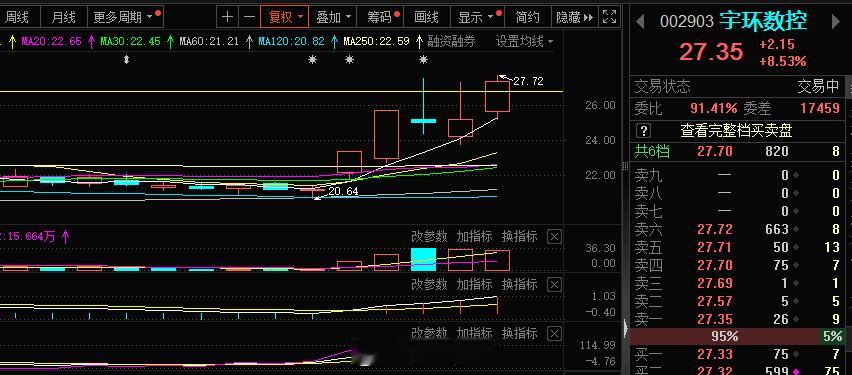Screen dimensions: 852x375
Task: Click the MA20:22.65 indicator label
Action: [x=51, y=41]
